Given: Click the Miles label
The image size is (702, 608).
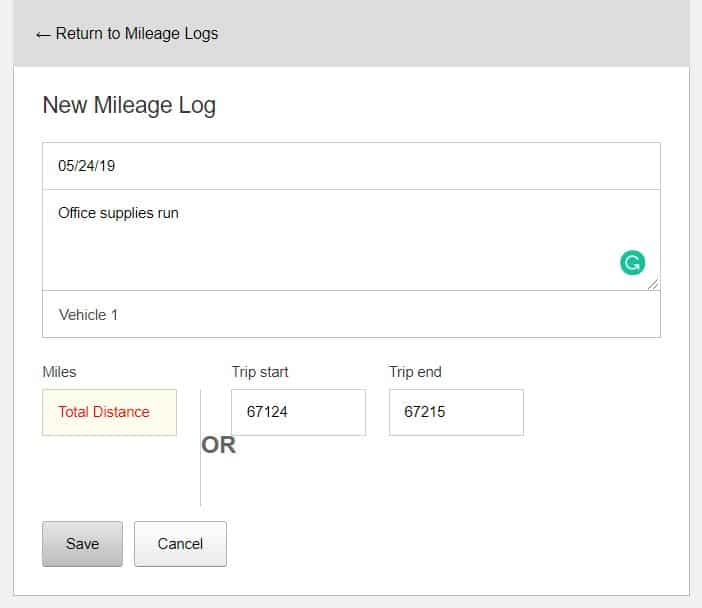Looking at the screenshot, I should (59, 372).
